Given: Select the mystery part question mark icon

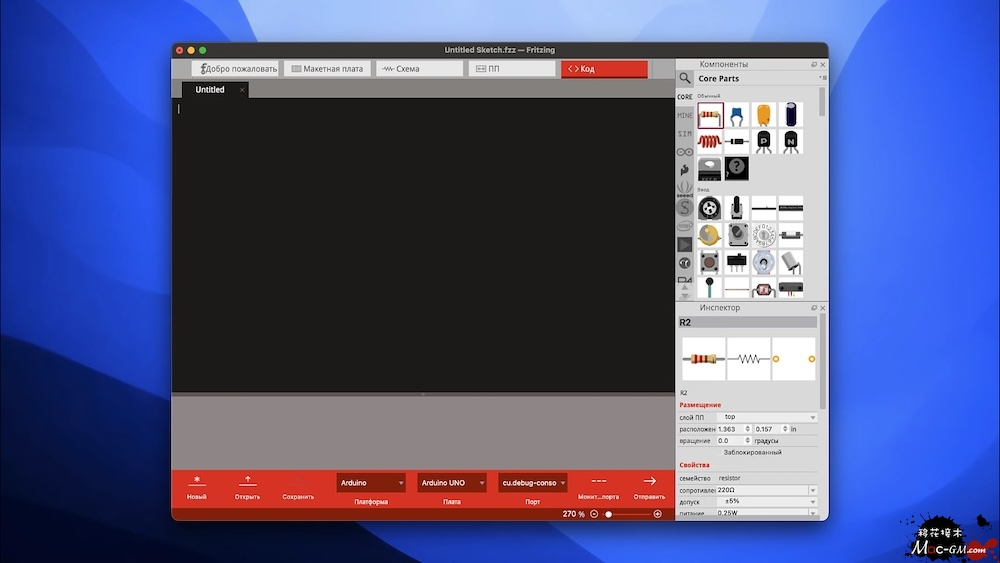Looking at the screenshot, I should click(x=737, y=168).
